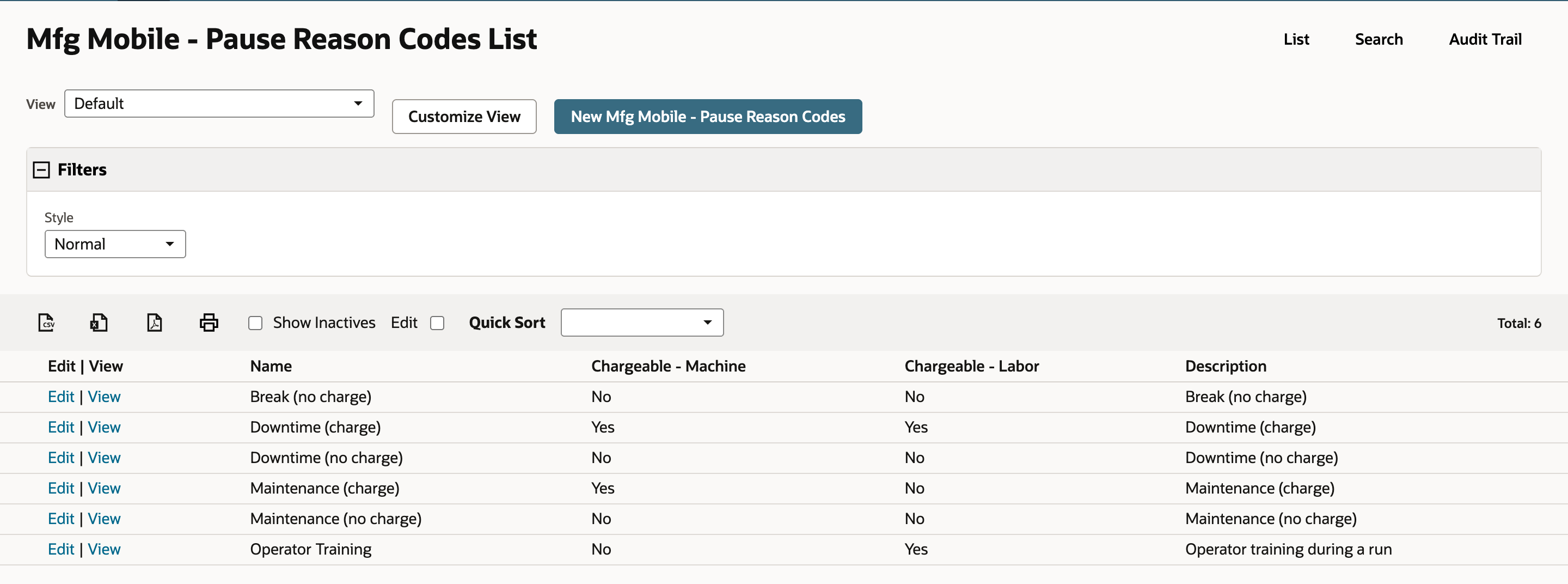View the Maintenance (no charge) record

[x=104, y=519]
